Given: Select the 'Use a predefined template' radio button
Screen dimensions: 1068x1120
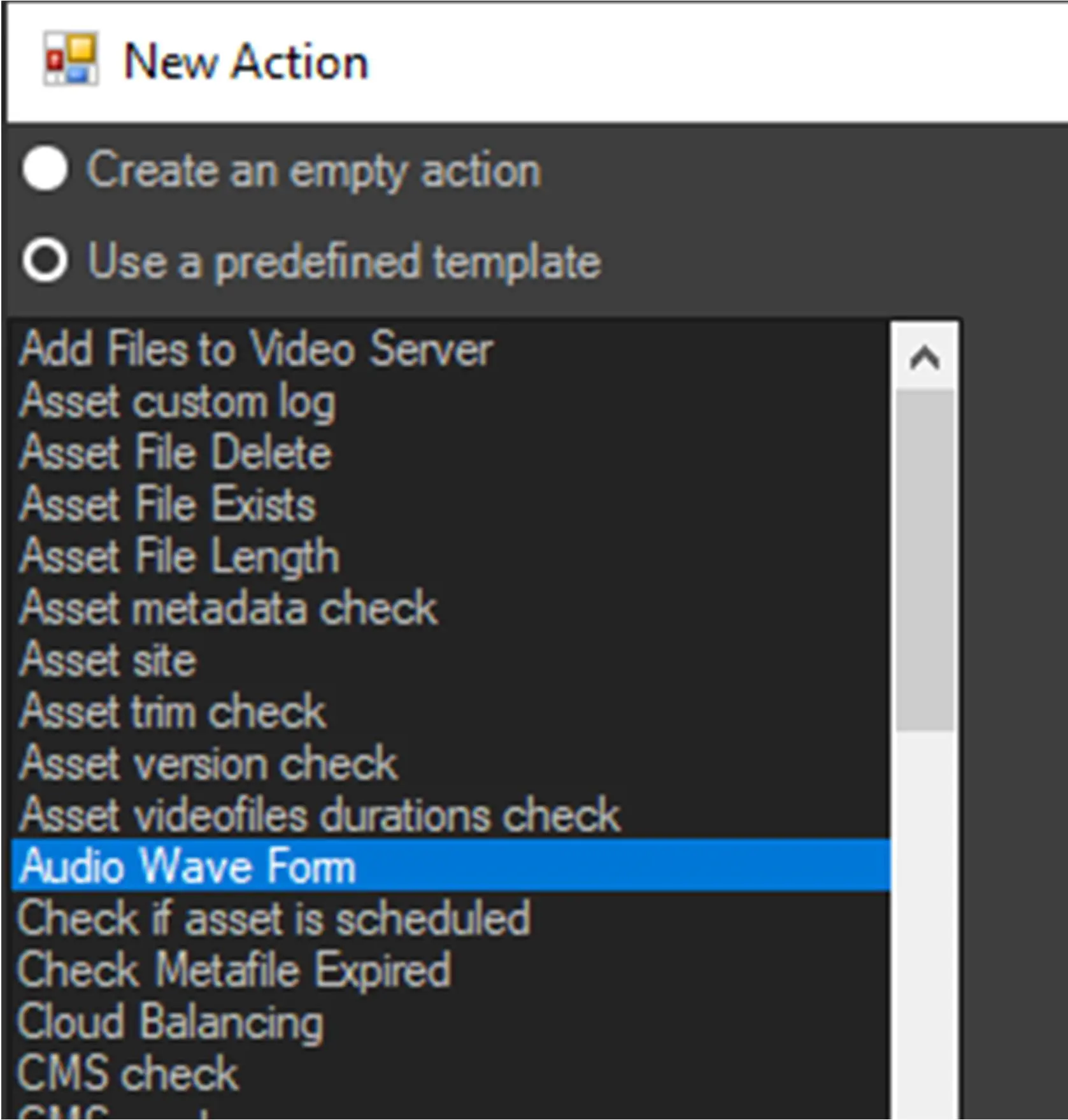Looking at the screenshot, I should (45, 261).
